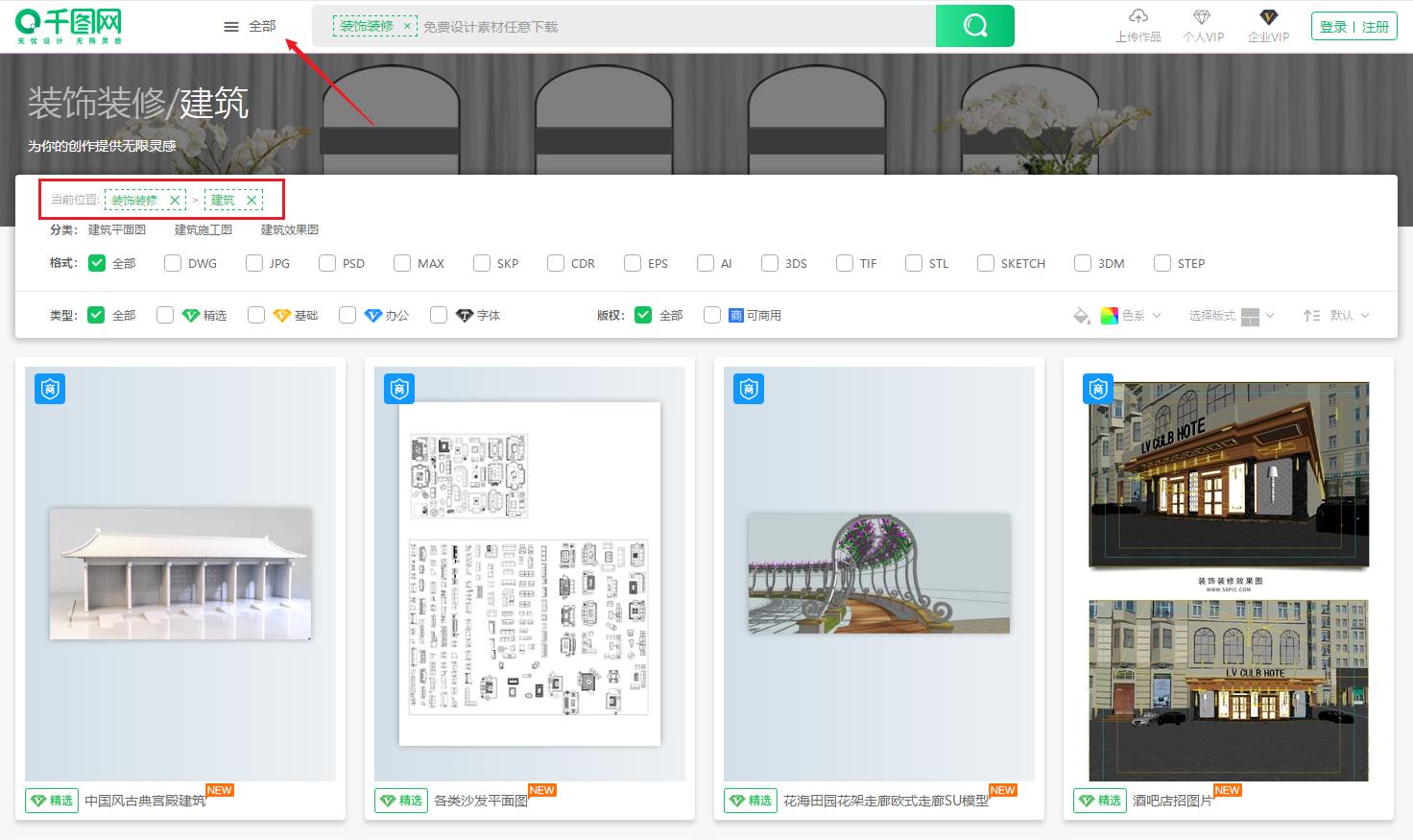The height and width of the screenshot is (840, 1413).
Task: Click the rainbow color swatch beside 色系
Action: [x=1110, y=315]
